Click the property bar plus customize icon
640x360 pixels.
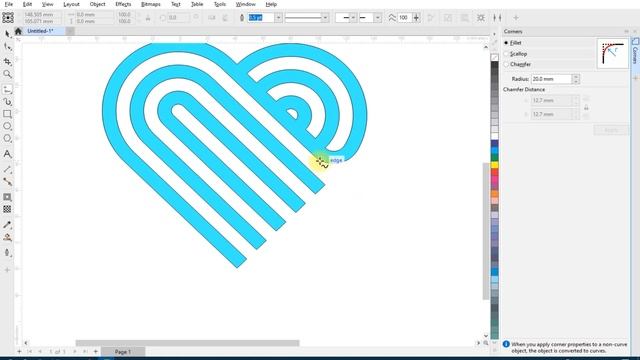516,18
